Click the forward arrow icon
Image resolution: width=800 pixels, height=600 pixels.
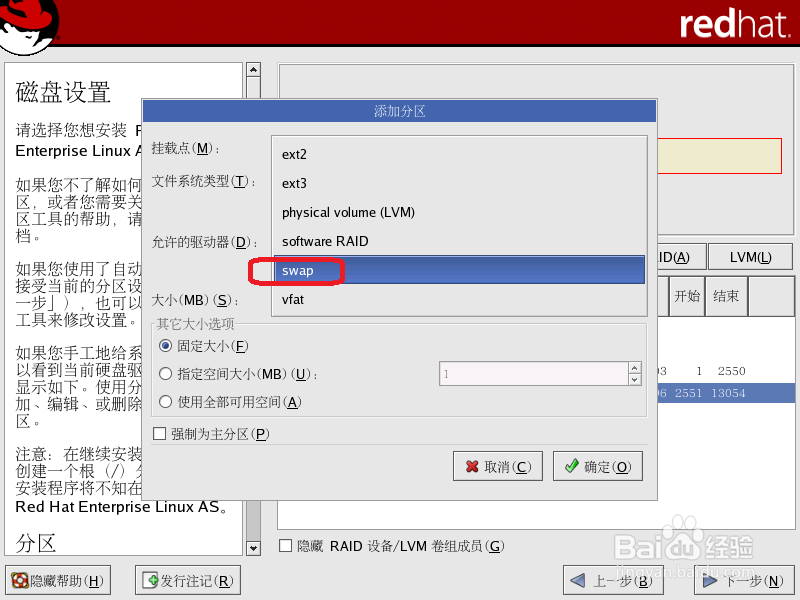click(710, 580)
